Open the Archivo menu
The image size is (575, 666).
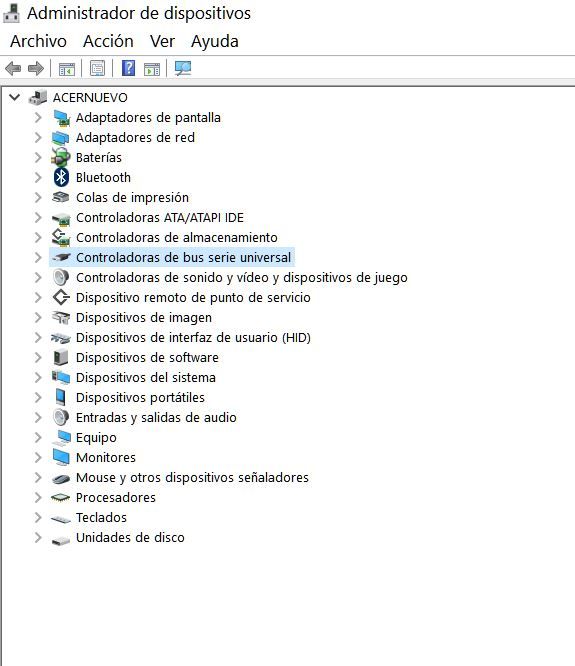point(39,41)
